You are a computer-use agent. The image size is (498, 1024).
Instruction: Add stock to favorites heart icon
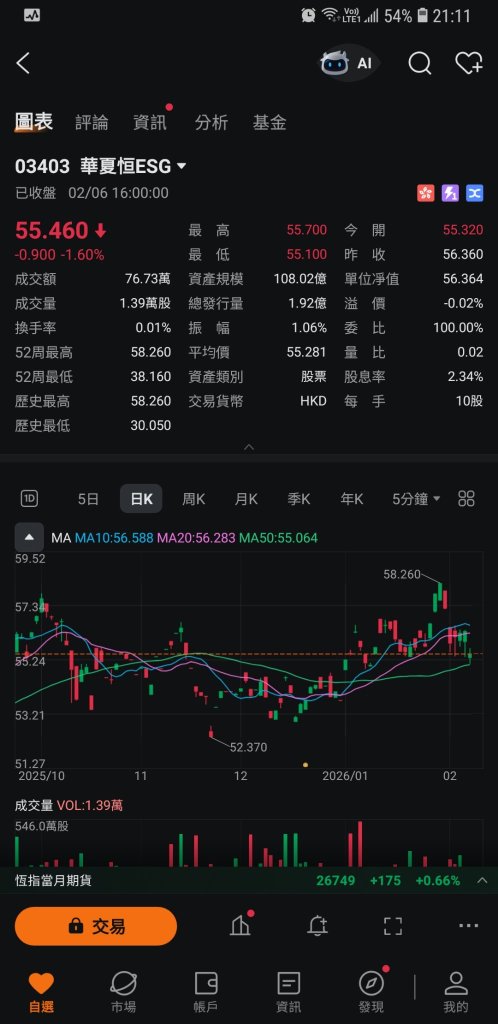point(469,63)
